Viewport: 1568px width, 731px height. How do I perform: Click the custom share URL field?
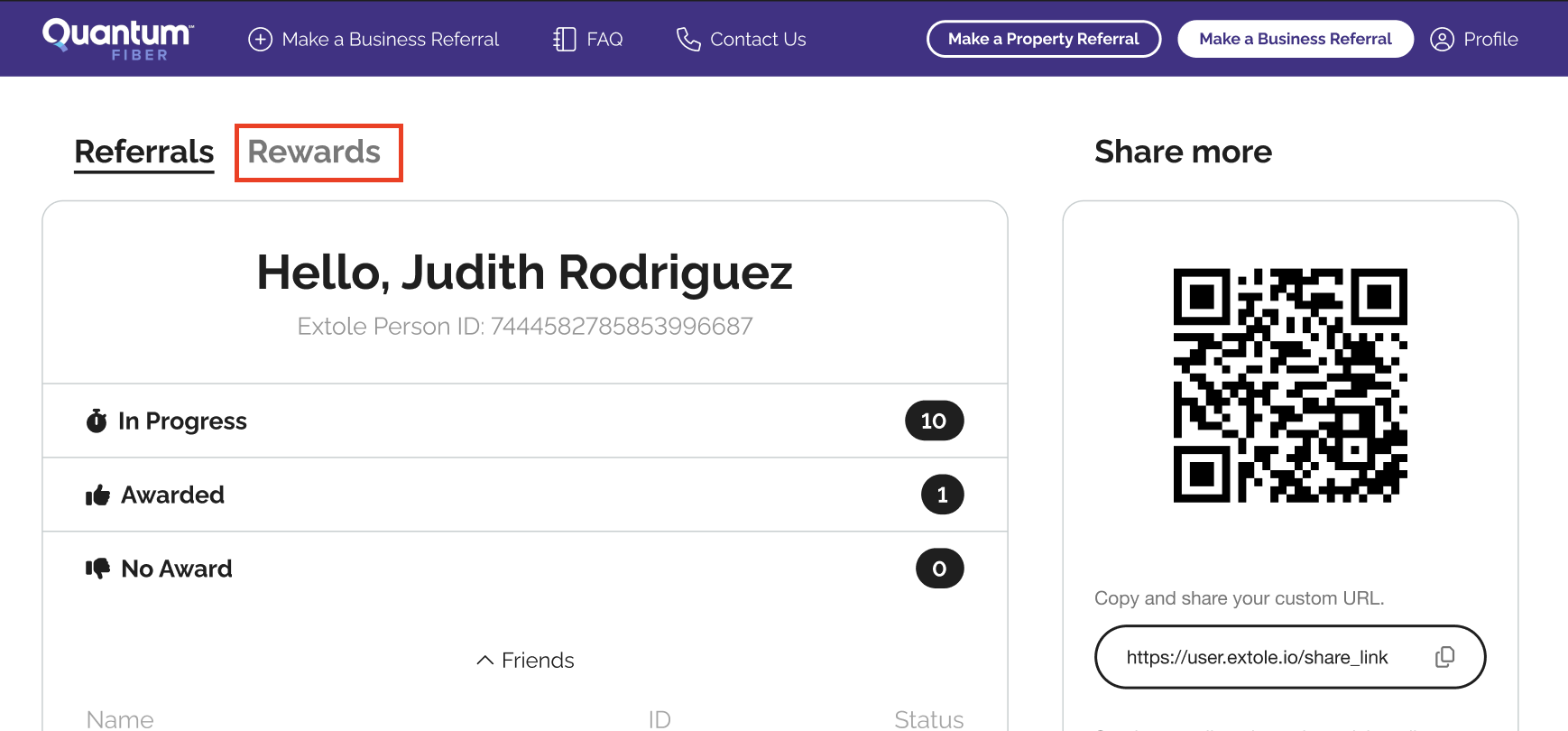tap(1257, 657)
